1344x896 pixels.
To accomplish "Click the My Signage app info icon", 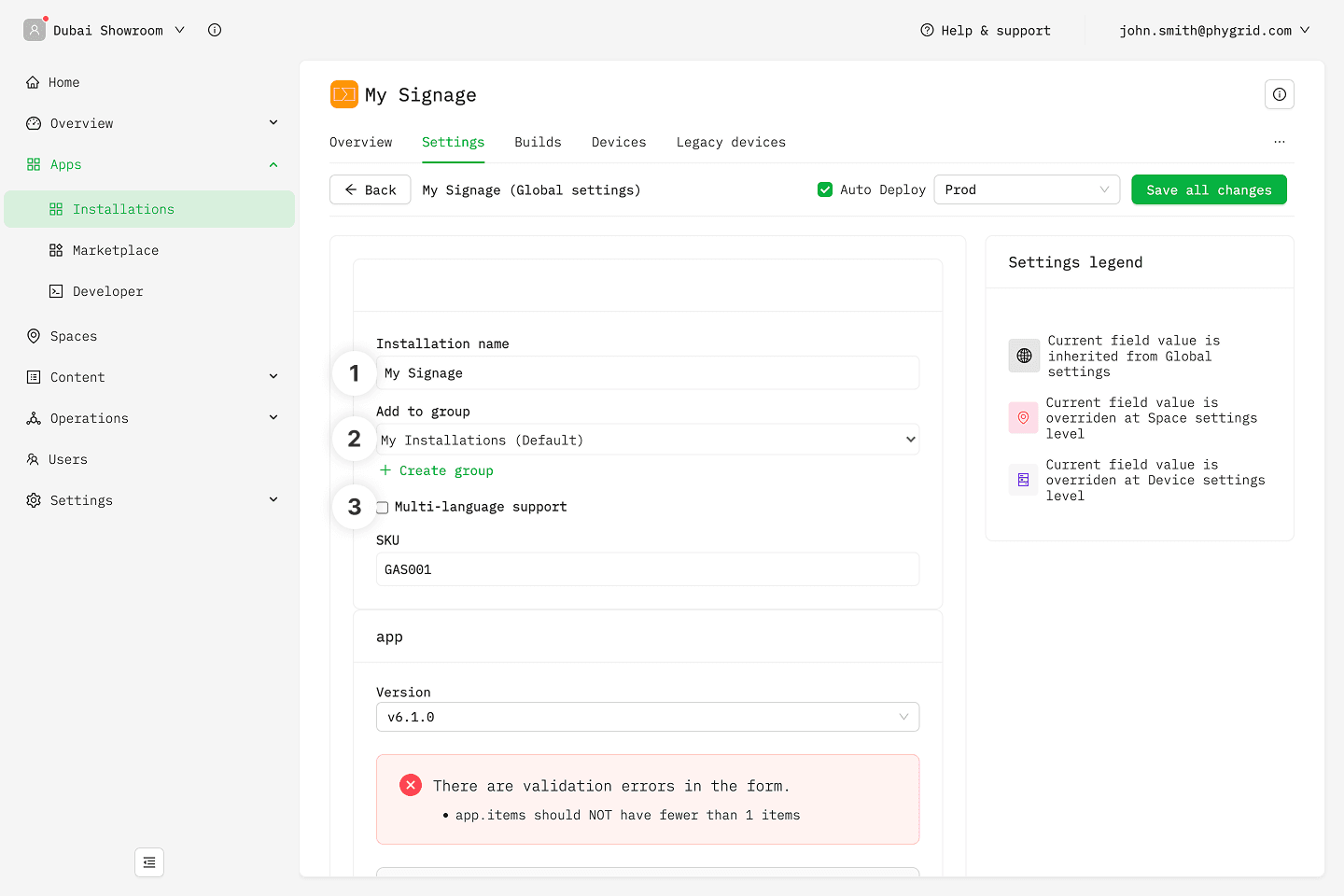I will pyautogui.click(x=1279, y=94).
